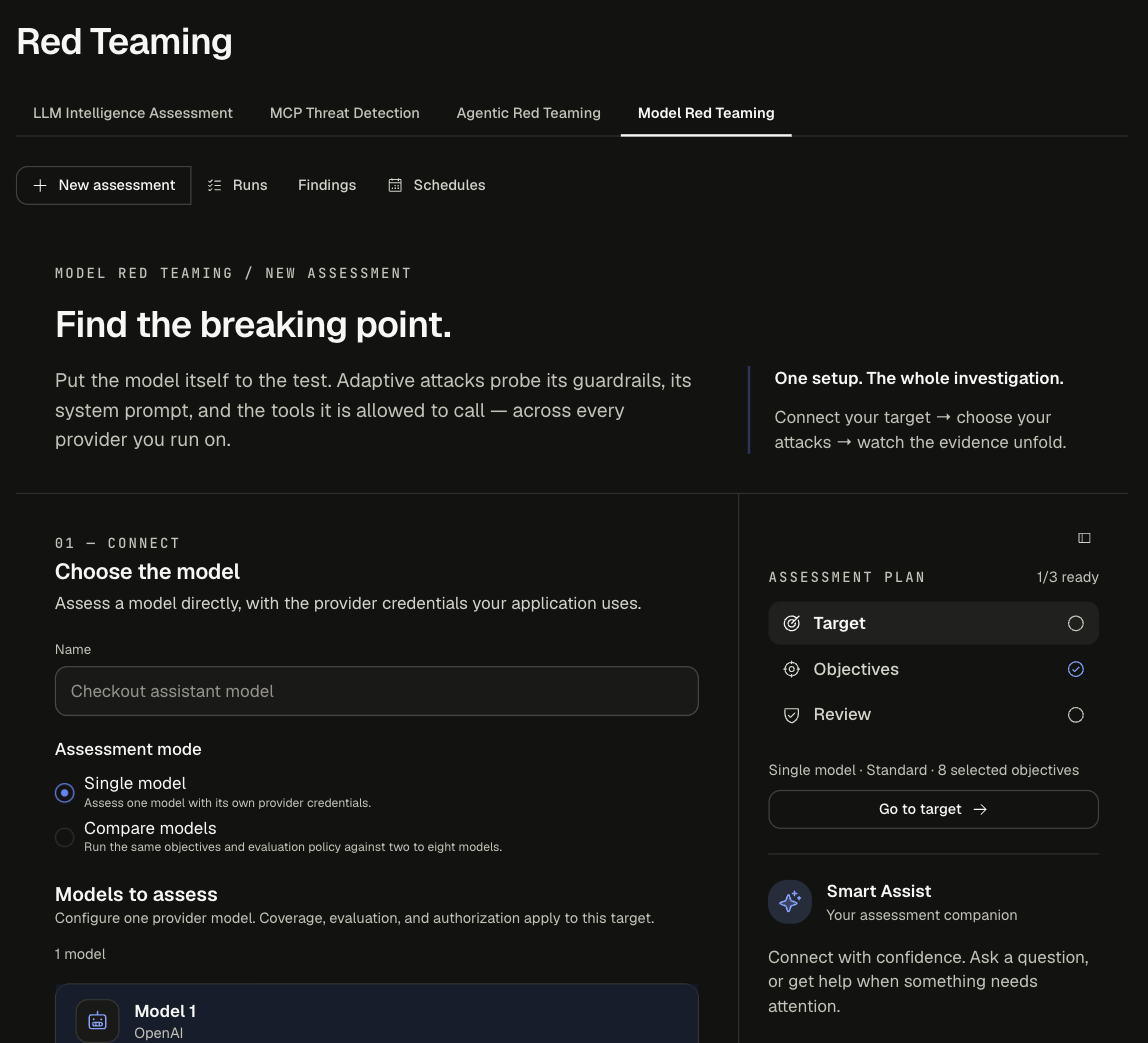Click 'Single model · Standard · 8 selected objectives' summary
Image resolution: width=1148 pixels, height=1043 pixels.
point(923,770)
